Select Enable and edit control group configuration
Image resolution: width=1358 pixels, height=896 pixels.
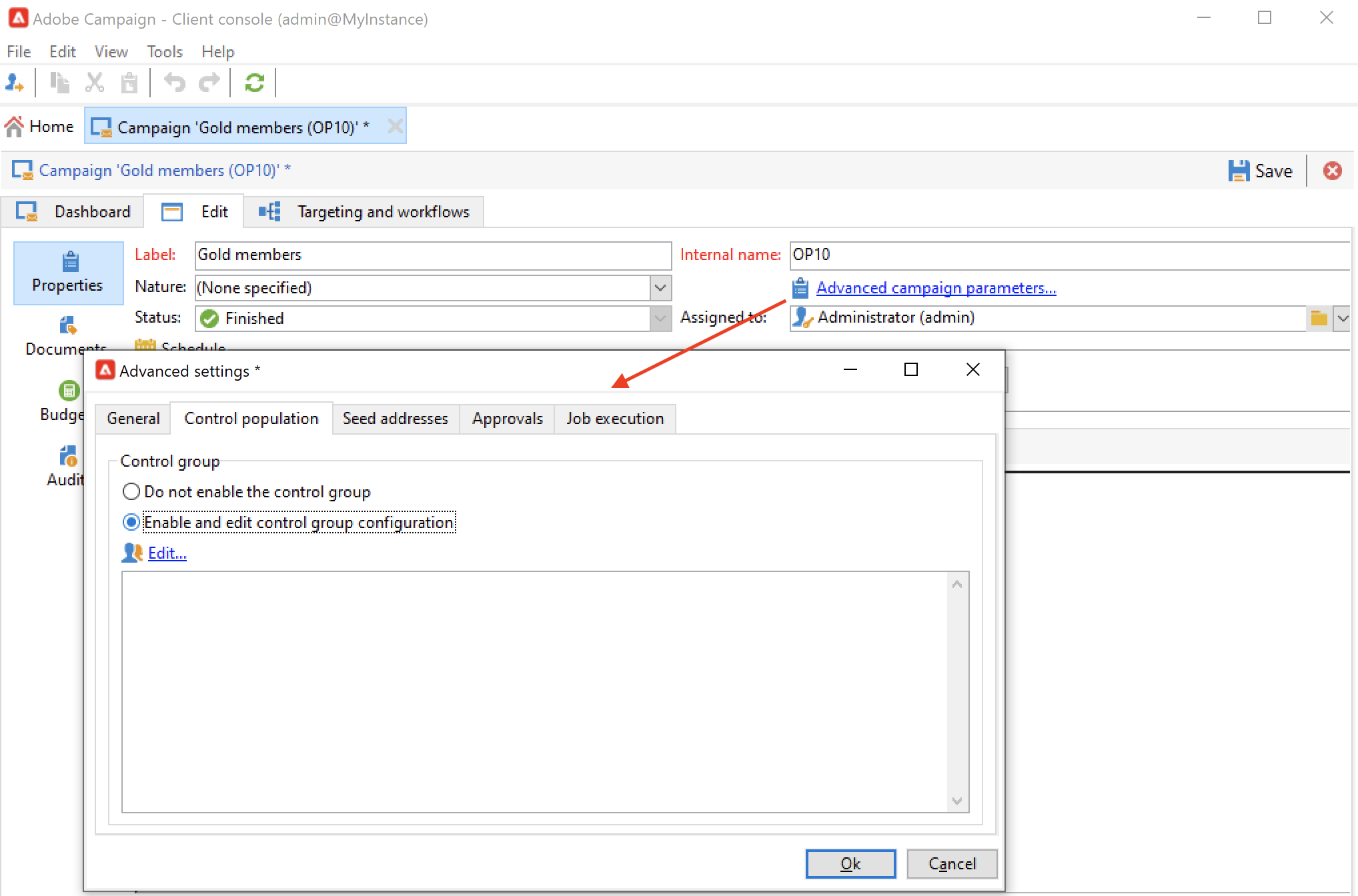(x=131, y=523)
